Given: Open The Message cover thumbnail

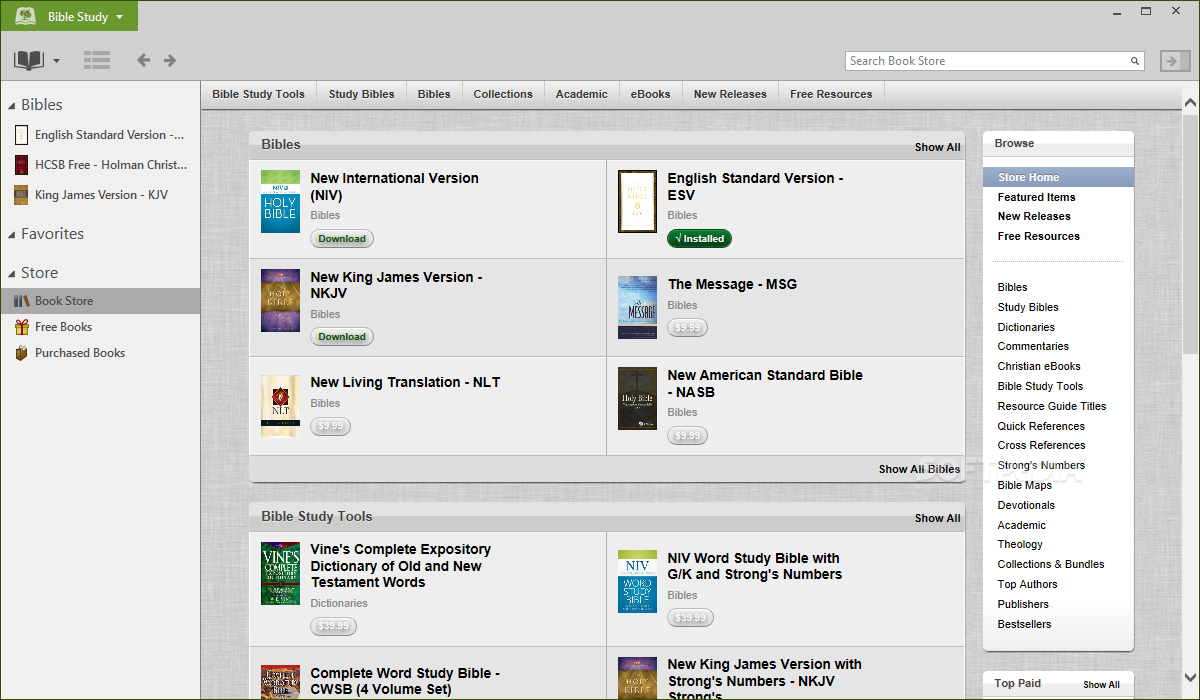Looking at the screenshot, I should [637, 307].
